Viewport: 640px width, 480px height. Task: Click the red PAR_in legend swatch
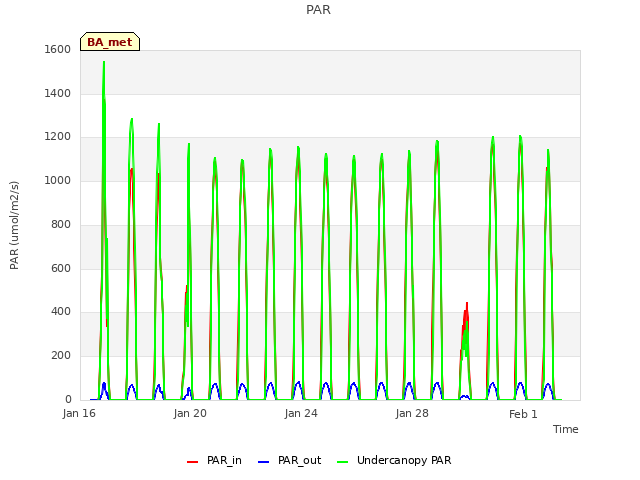[x=192, y=462]
